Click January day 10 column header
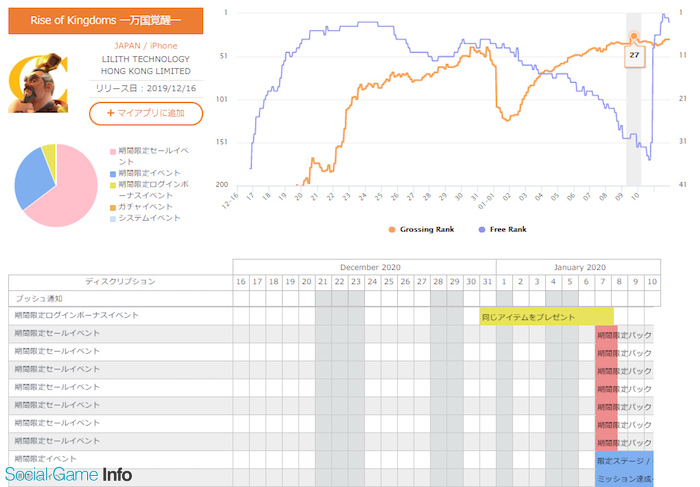700x487 pixels. [652, 282]
